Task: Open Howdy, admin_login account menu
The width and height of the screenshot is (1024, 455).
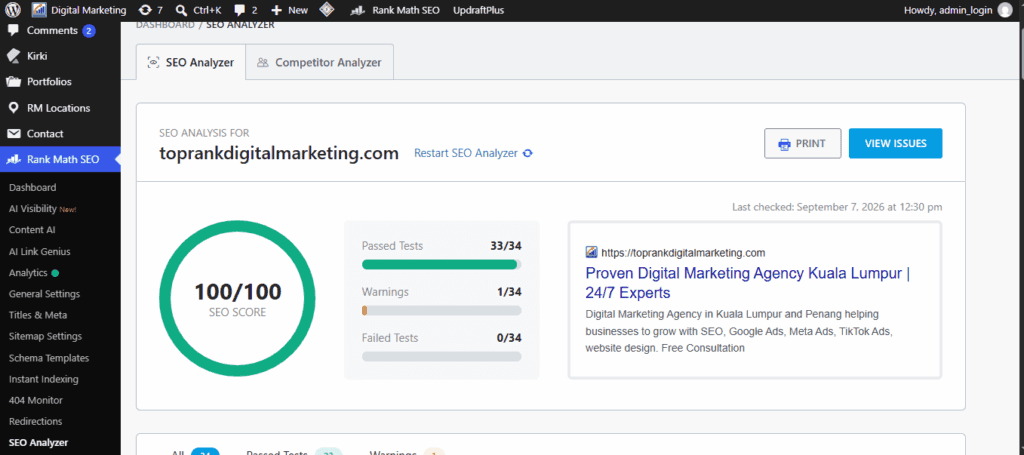Action: coord(957,10)
